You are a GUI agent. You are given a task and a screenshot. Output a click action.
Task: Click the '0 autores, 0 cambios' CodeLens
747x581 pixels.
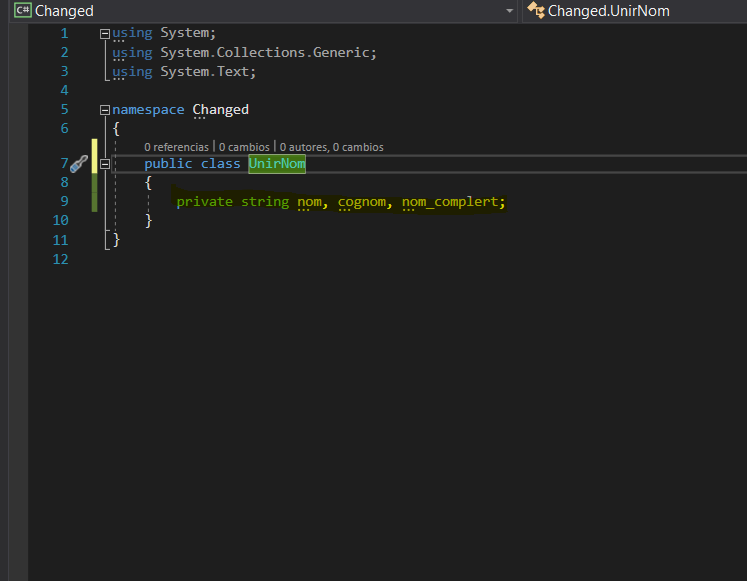[x=331, y=147]
